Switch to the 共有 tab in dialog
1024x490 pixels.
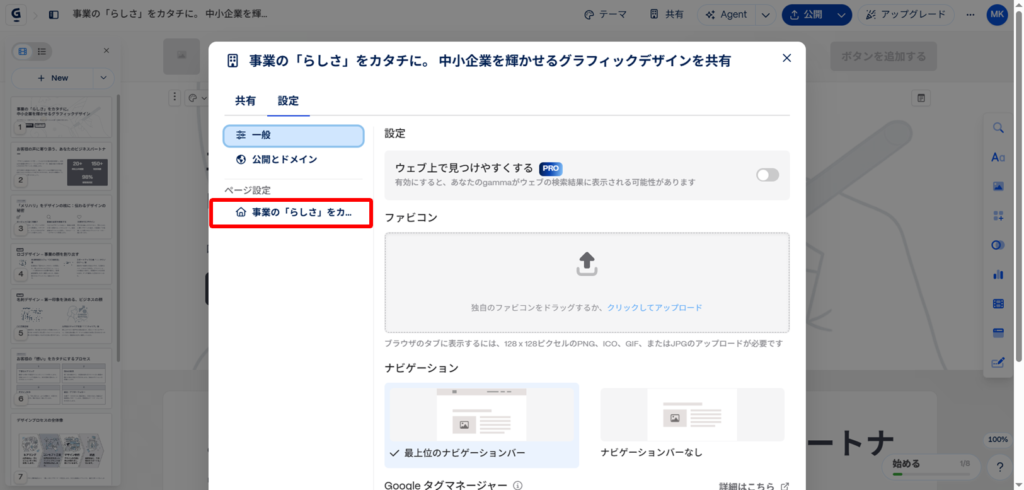click(245, 101)
